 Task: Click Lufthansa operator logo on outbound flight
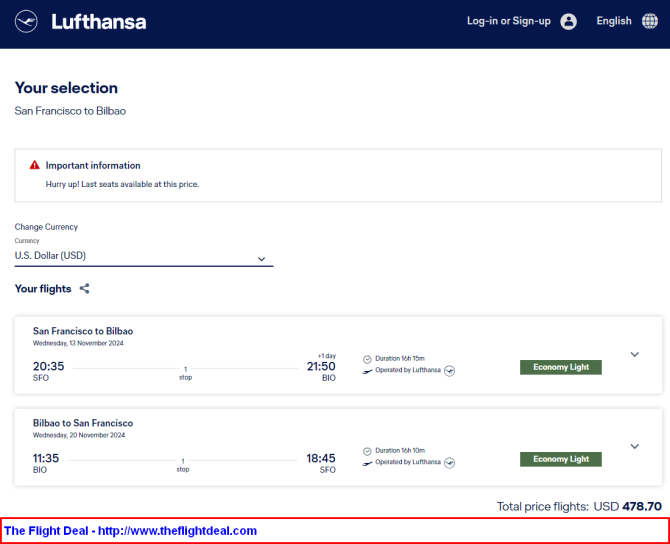tap(449, 371)
